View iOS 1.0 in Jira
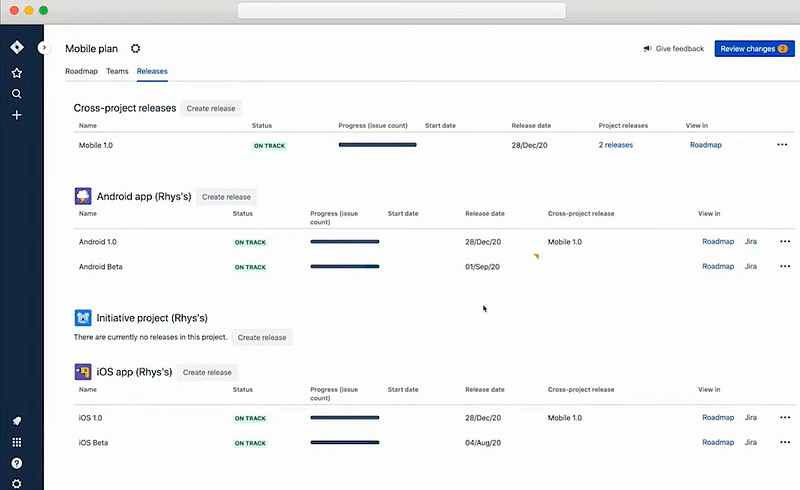800x490 pixels. (x=751, y=418)
